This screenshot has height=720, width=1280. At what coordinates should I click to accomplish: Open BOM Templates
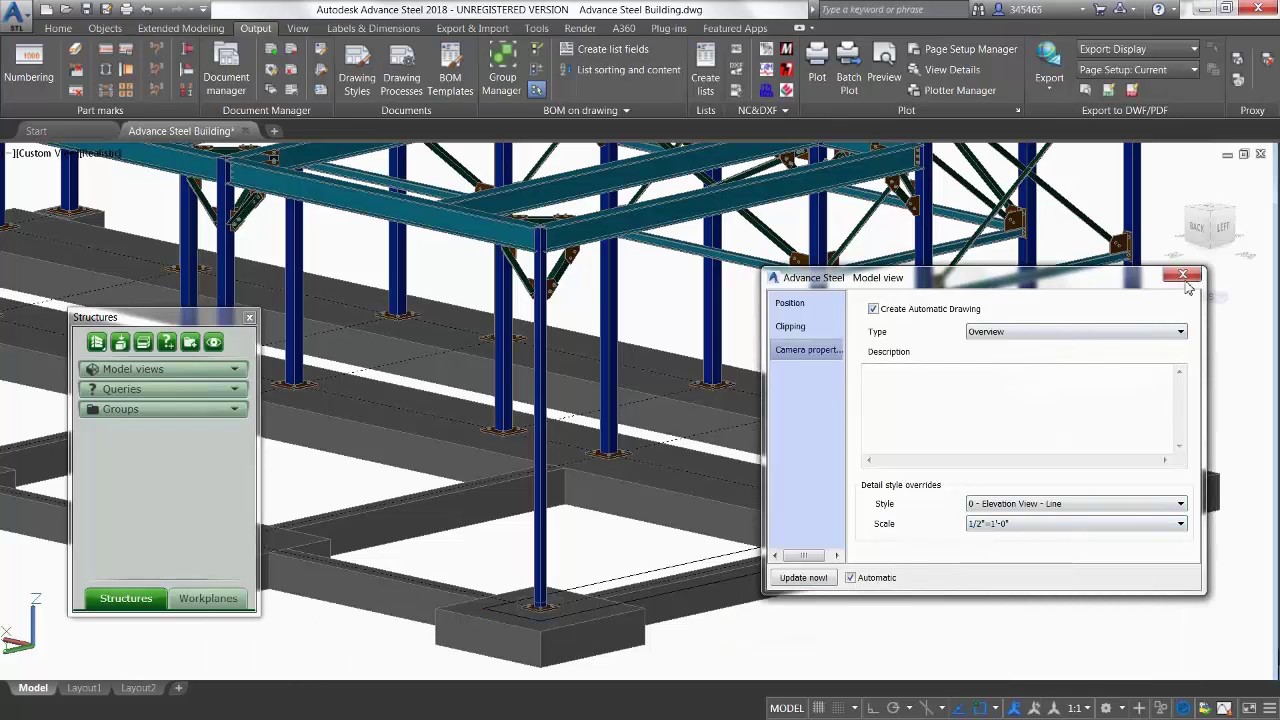450,68
